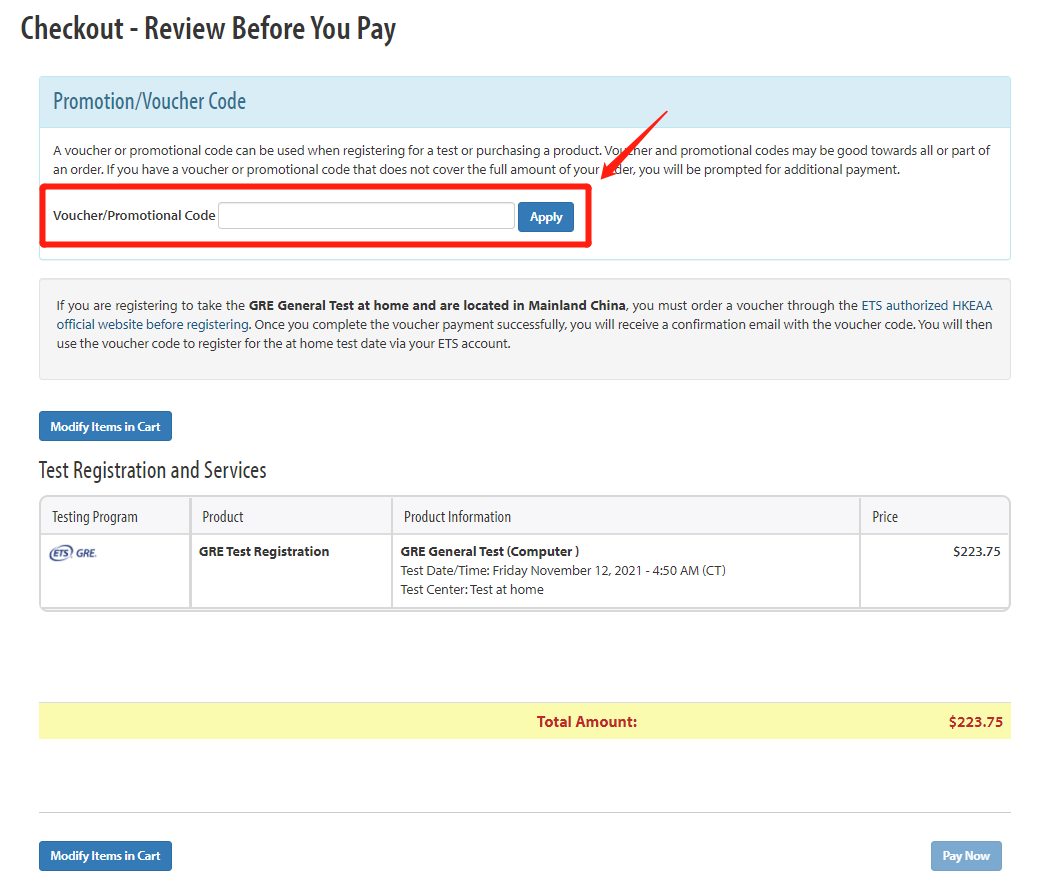
Task: Focus the Voucher/Promotional Code input field
Action: pos(366,216)
